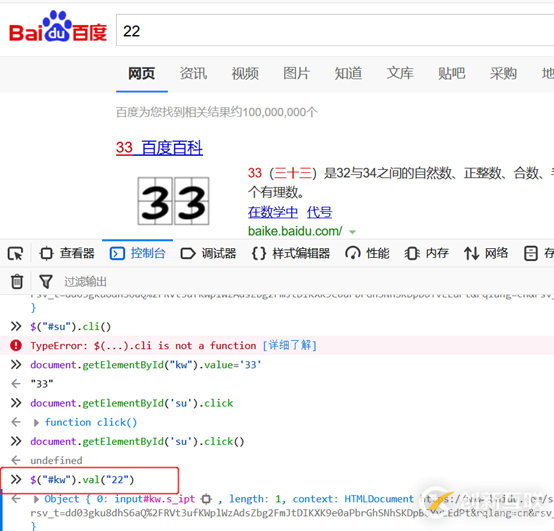The image size is (554, 531).
Task: Open the 33_百度百科 result link
Action: pos(159,148)
